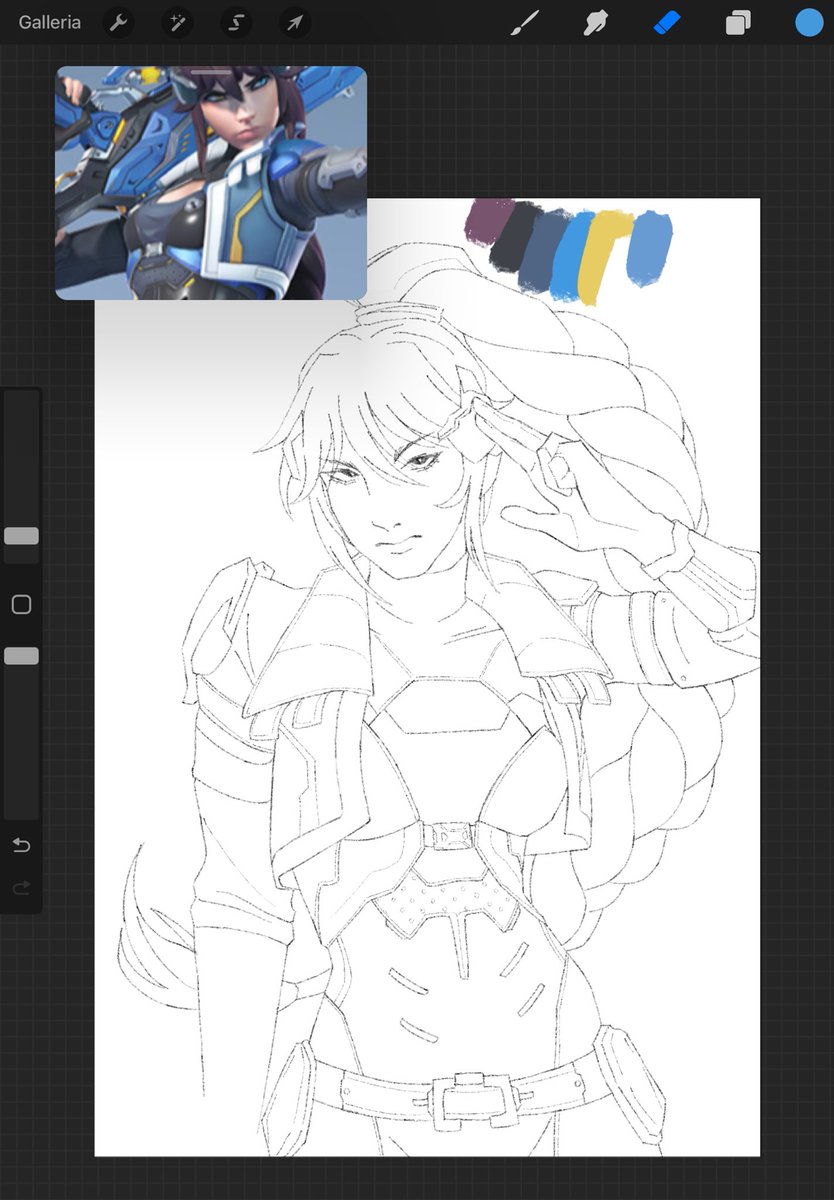Click the brush size slider handle
The width and height of the screenshot is (834, 1200).
[x=21, y=536]
